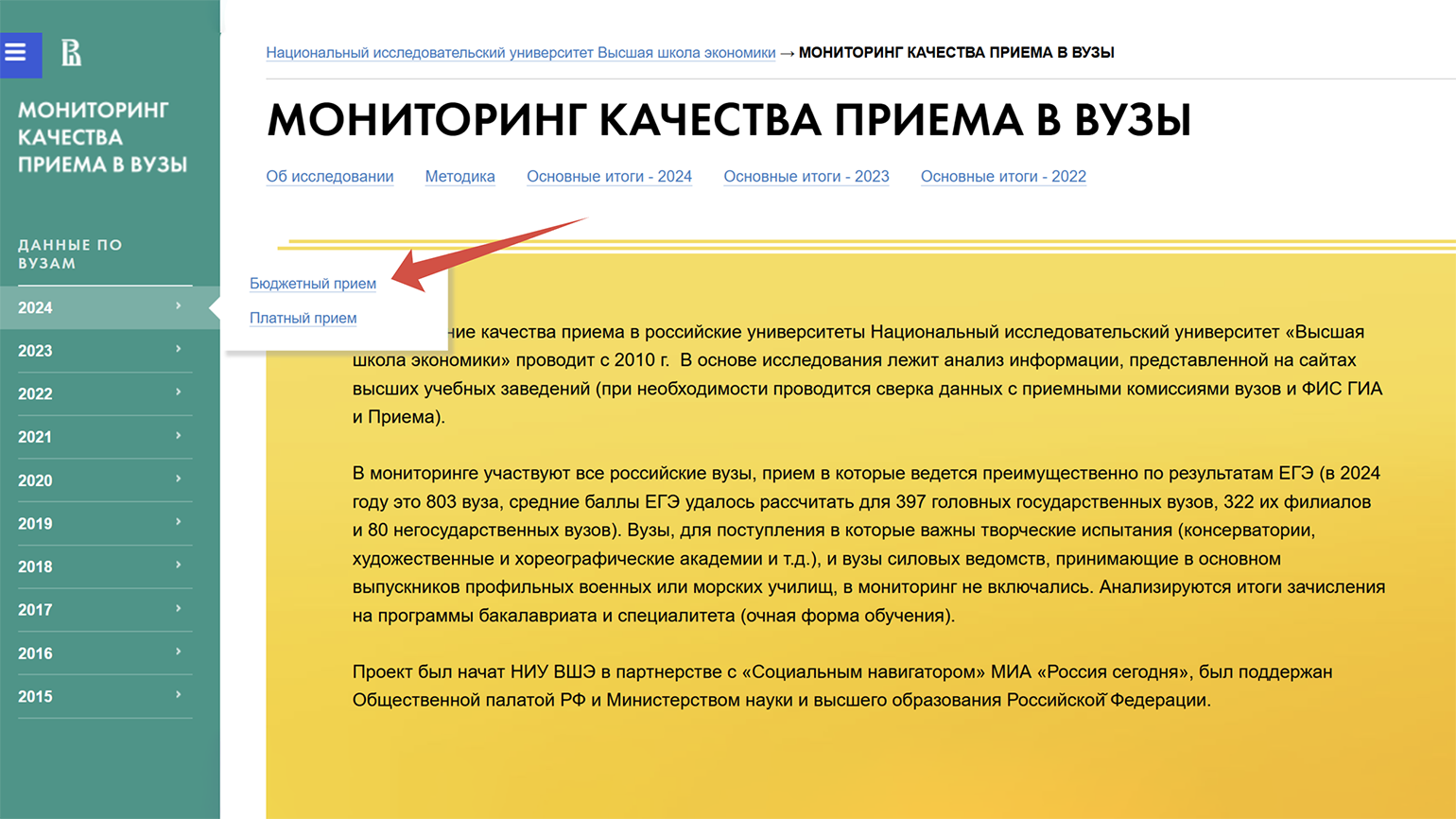
Task: Open the Методика link
Action: click(x=460, y=176)
